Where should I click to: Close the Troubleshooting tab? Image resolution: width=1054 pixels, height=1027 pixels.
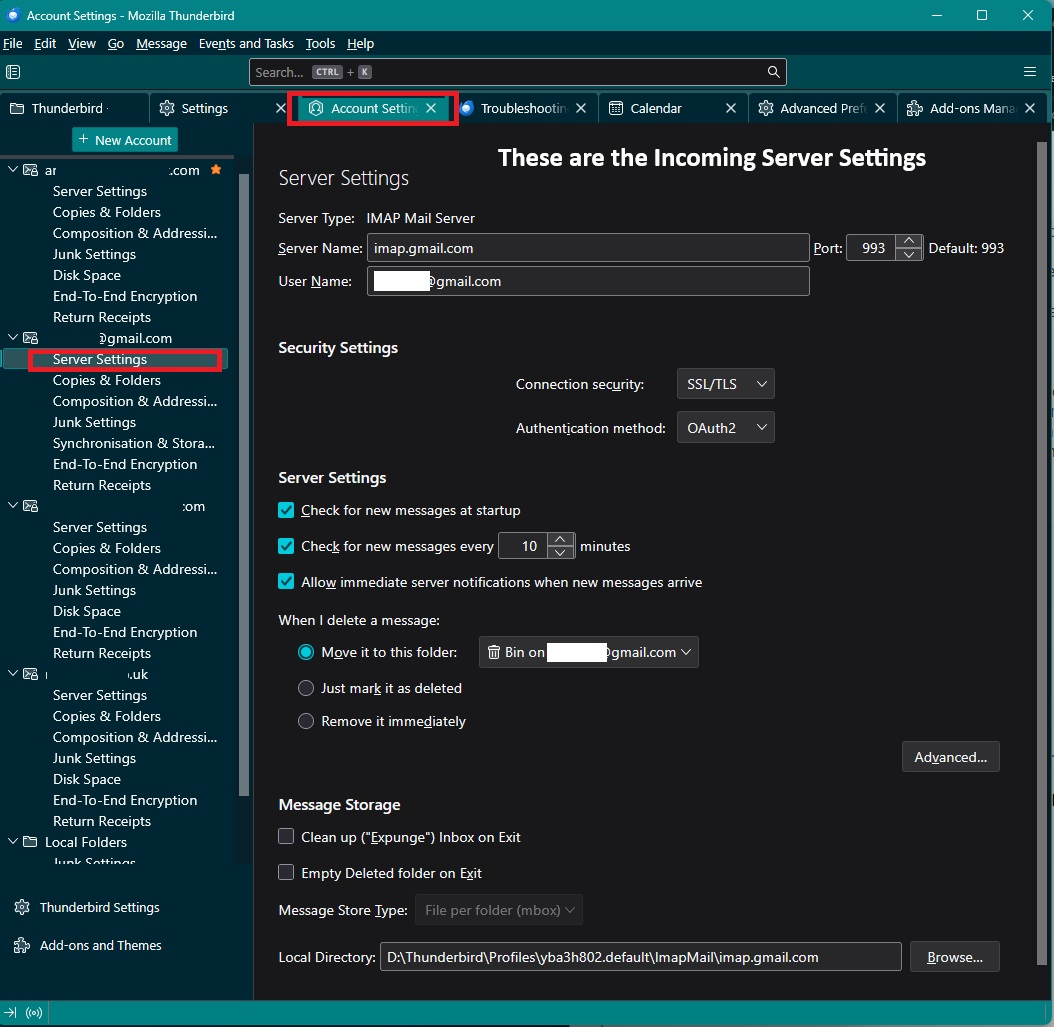[581, 108]
